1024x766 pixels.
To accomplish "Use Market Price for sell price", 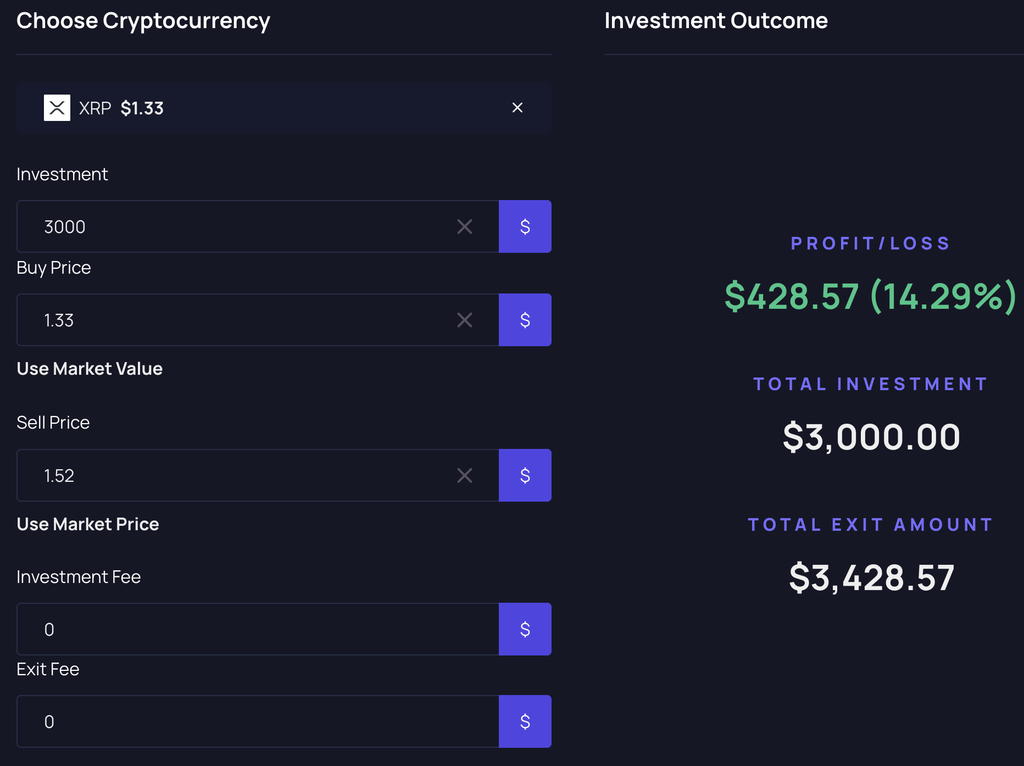I will [x=88, y=524].
